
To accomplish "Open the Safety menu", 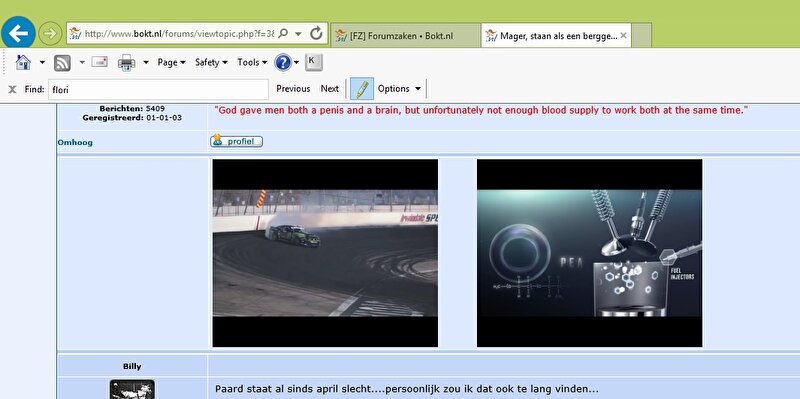I will [x=211, y=62].
